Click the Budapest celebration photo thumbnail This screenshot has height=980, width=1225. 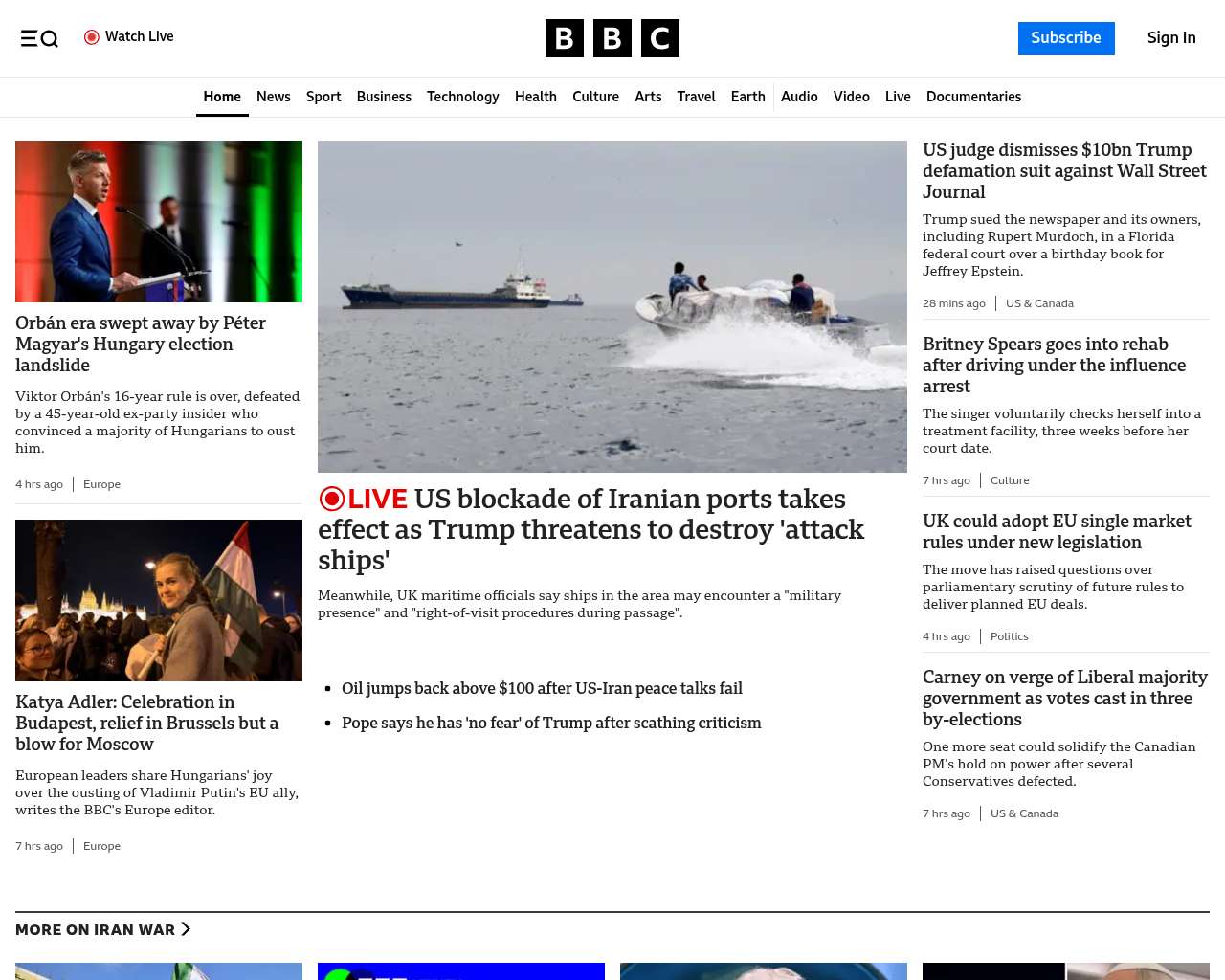point(159,600)
